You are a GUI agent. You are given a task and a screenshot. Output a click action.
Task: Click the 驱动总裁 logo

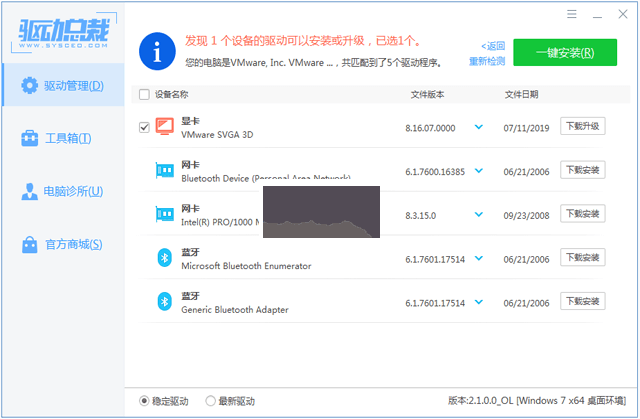pyautogui.click(x=64, y=33)
